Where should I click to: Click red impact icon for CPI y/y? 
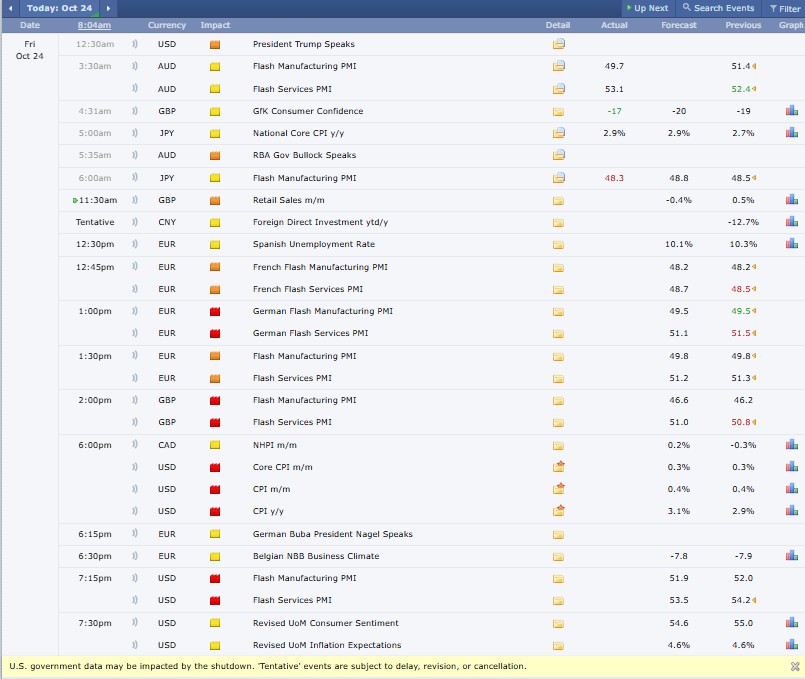coord(215,511)
